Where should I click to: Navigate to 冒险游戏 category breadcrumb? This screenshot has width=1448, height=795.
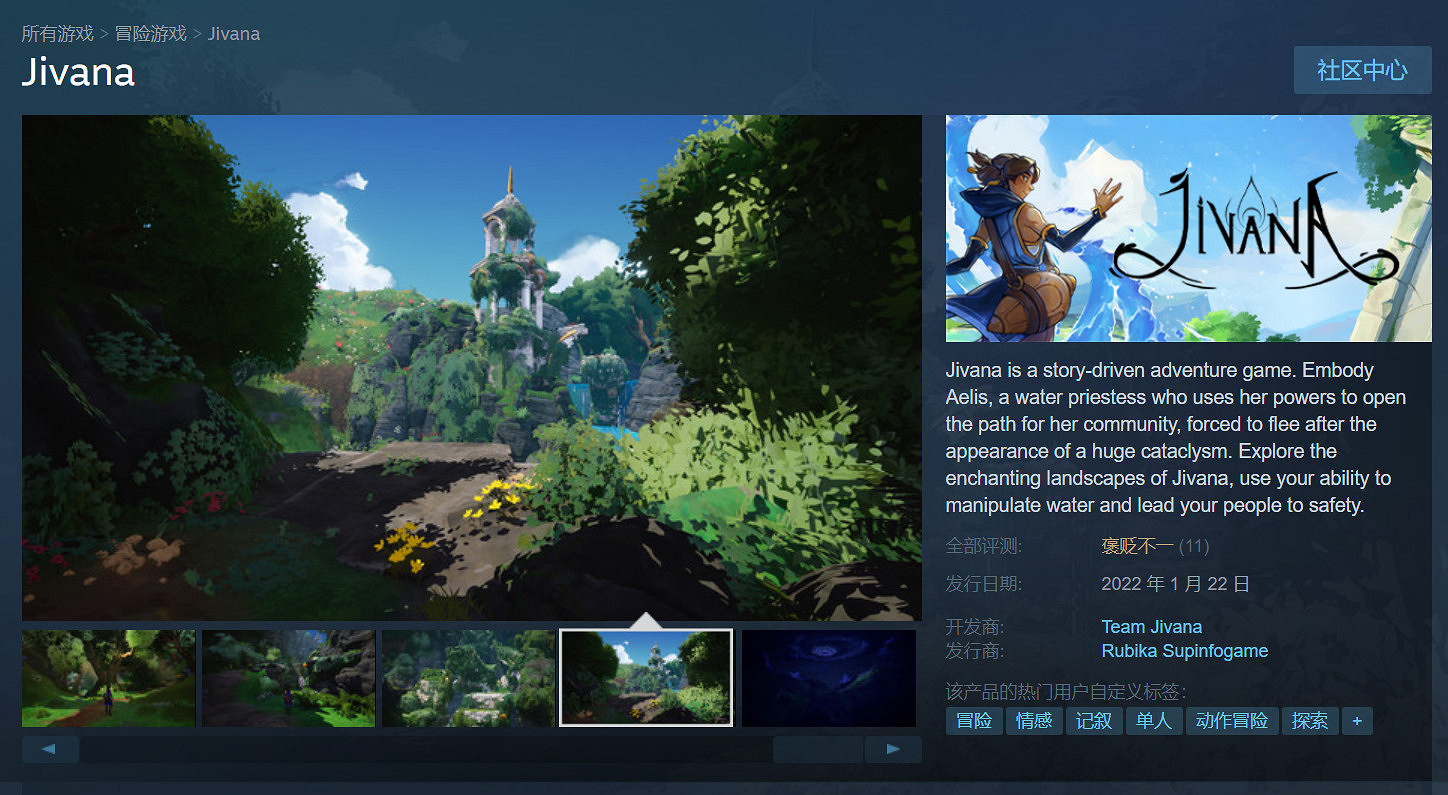click(151, 33)
